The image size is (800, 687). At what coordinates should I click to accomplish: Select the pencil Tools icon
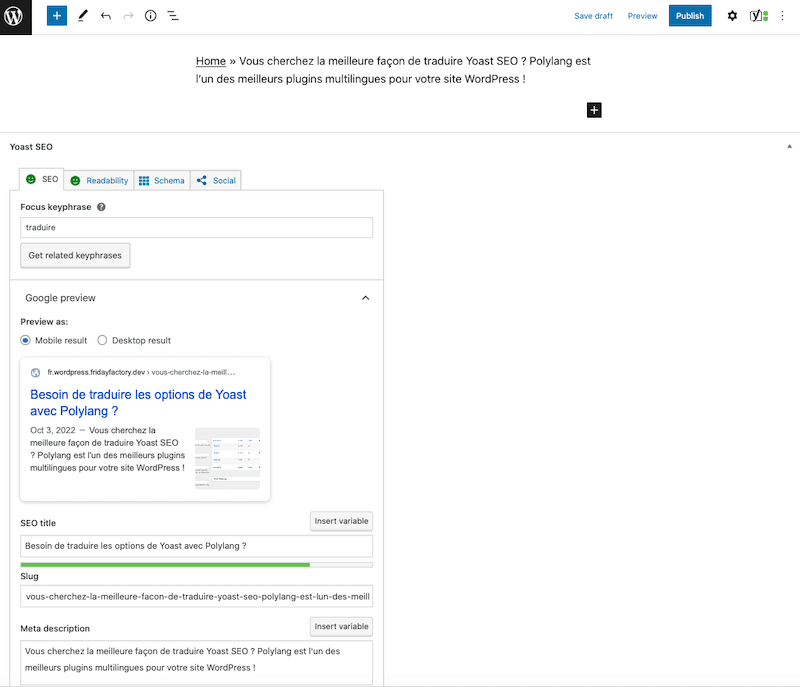(83, 16)
